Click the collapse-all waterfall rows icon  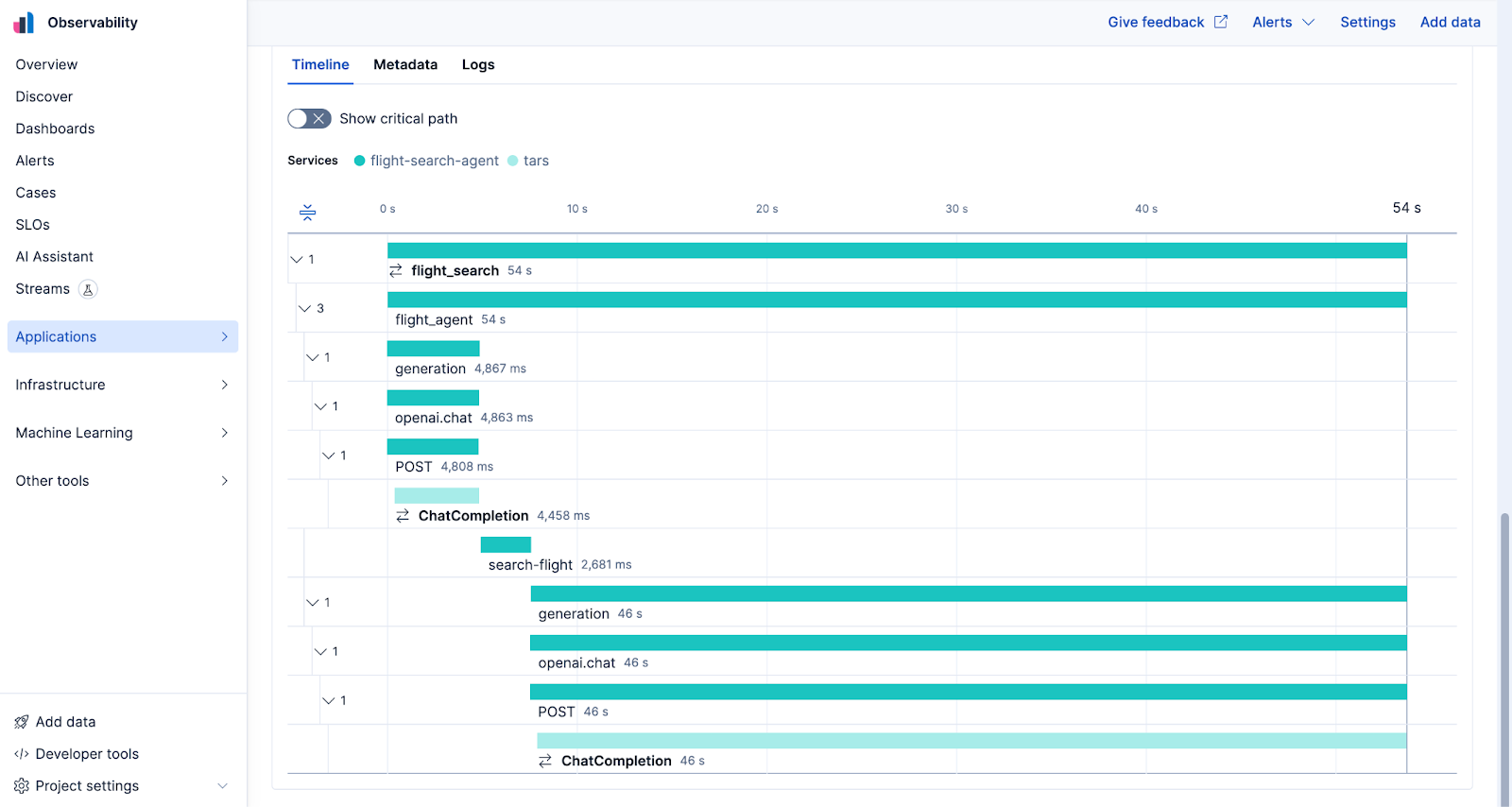(x=307, y=213)
